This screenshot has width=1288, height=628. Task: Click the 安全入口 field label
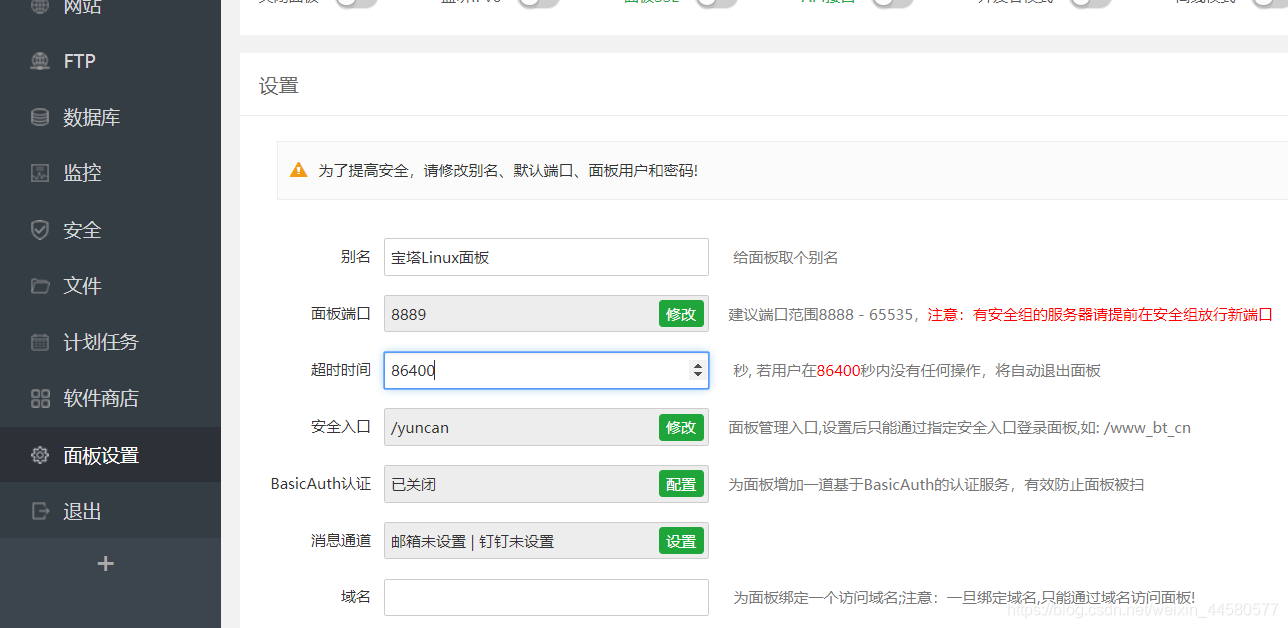tap(341, 427)
